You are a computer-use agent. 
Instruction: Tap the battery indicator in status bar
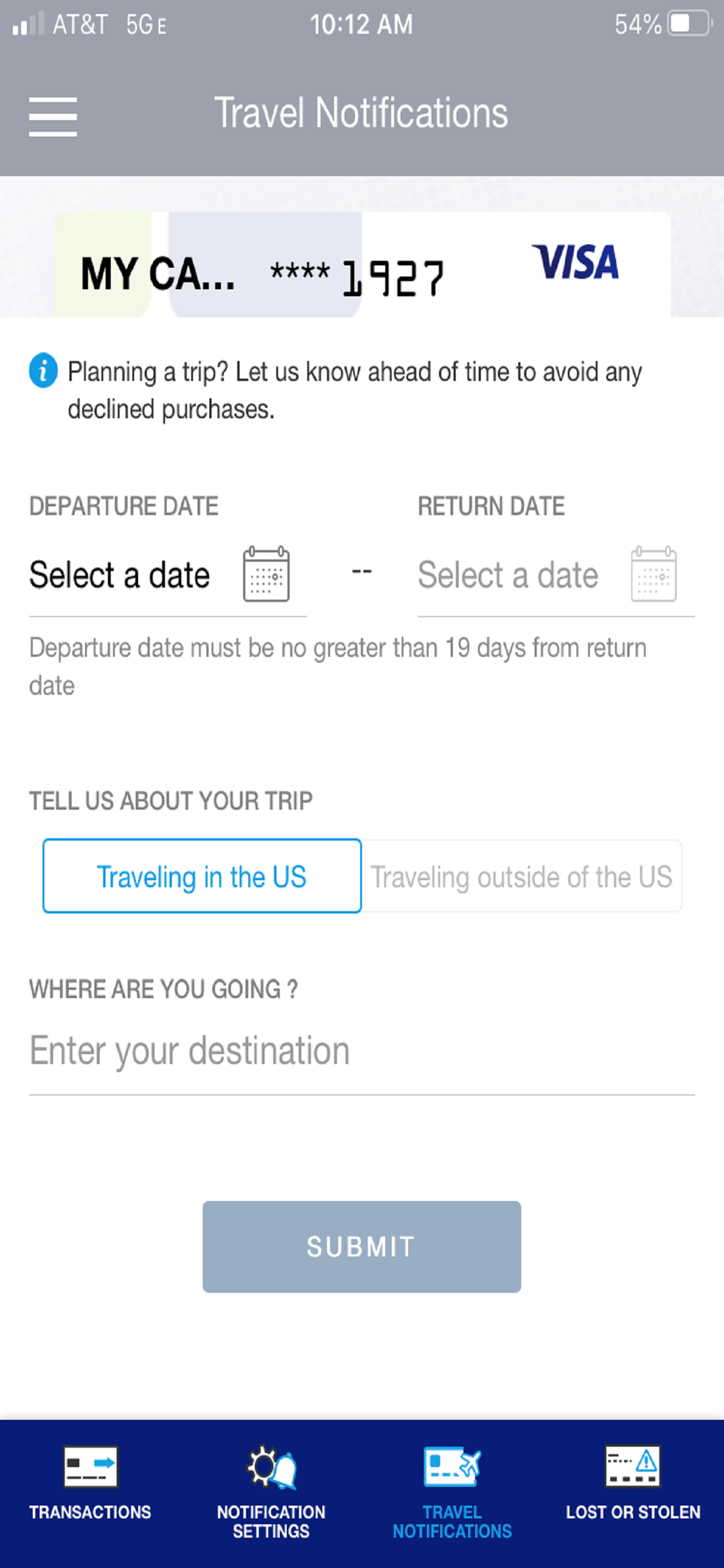click(x=691, y=24)
